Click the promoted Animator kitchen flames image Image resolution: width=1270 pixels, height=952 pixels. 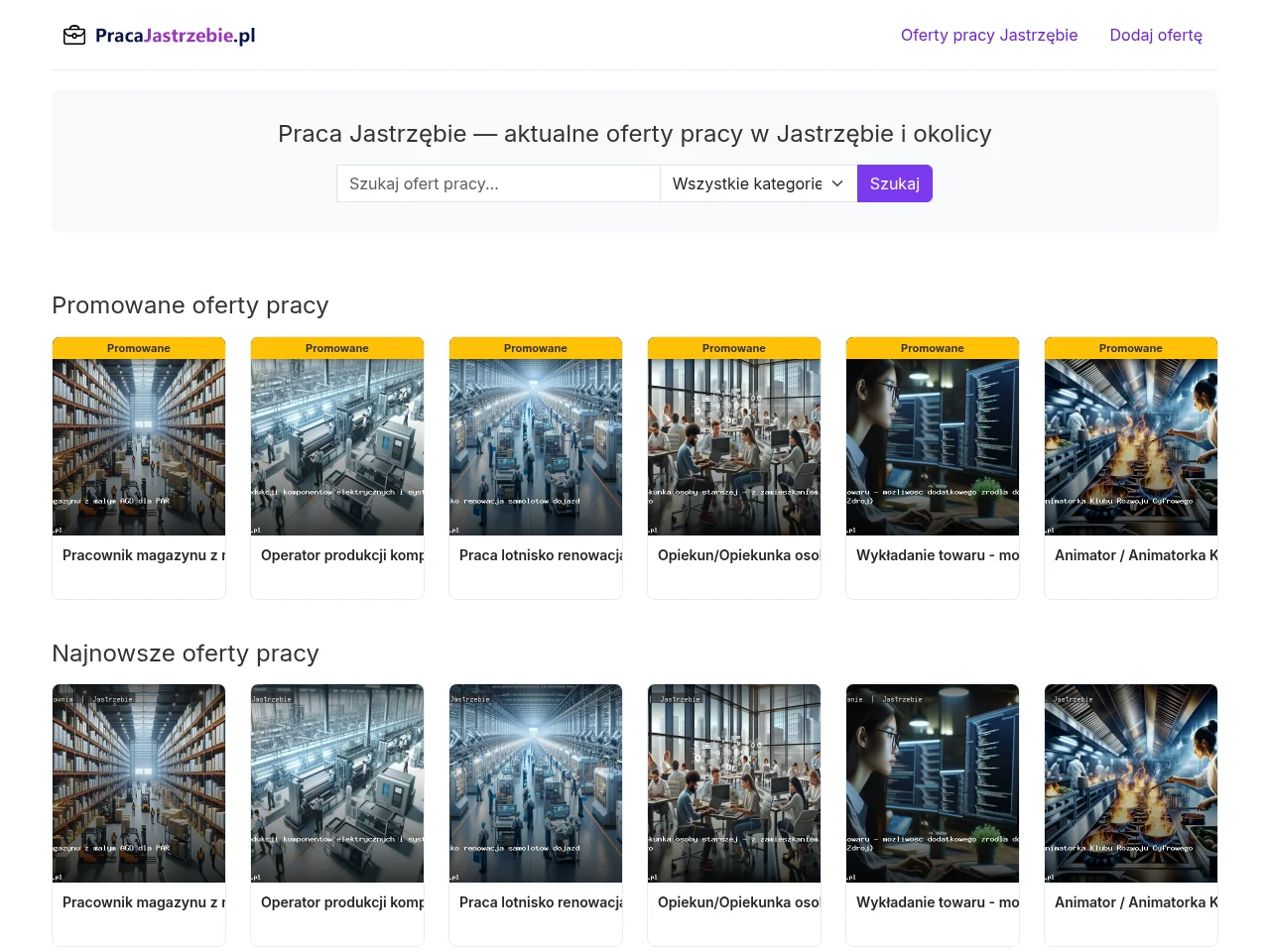pyautogui.click(x=1131, y=447)
